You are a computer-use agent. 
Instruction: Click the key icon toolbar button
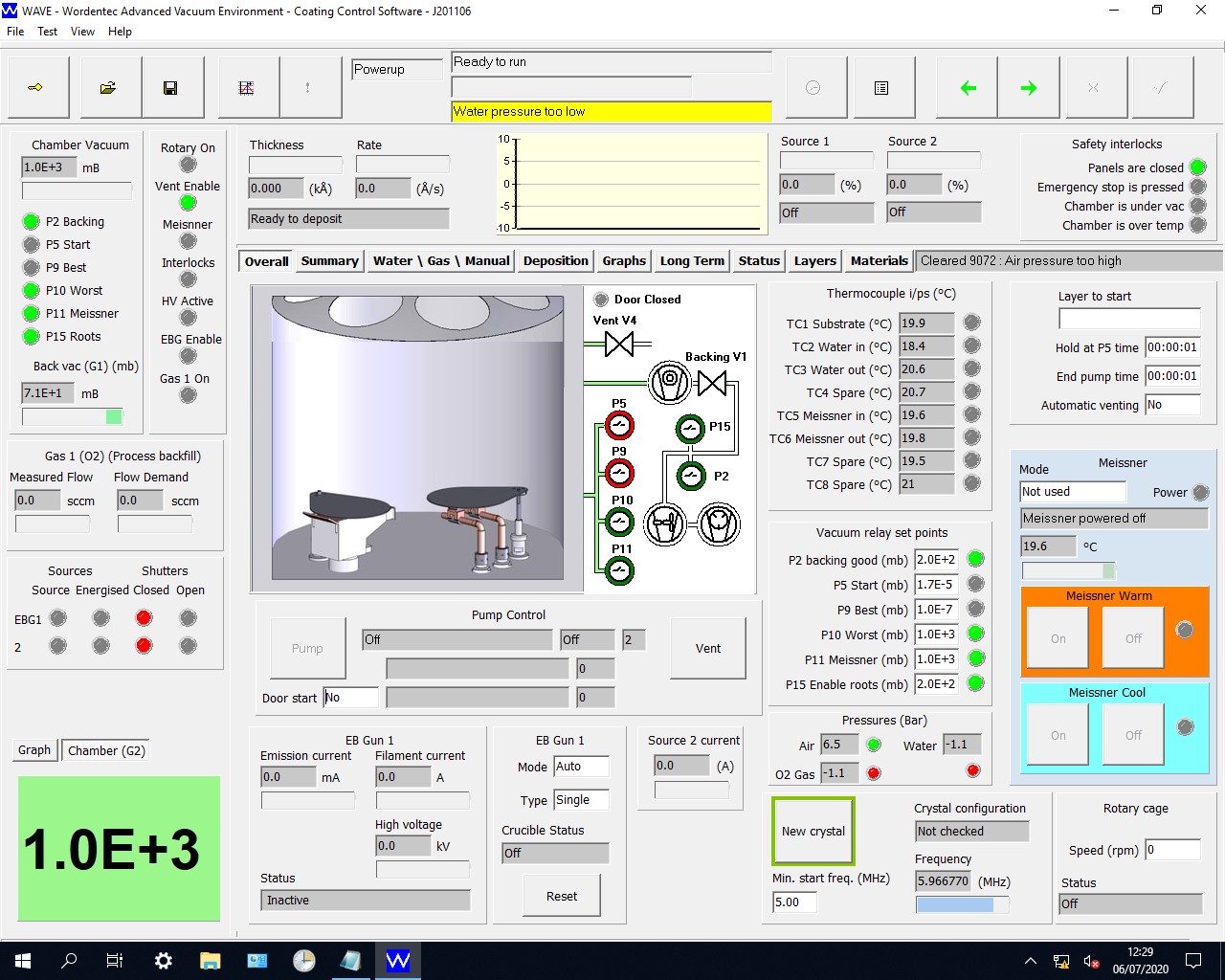36,88
